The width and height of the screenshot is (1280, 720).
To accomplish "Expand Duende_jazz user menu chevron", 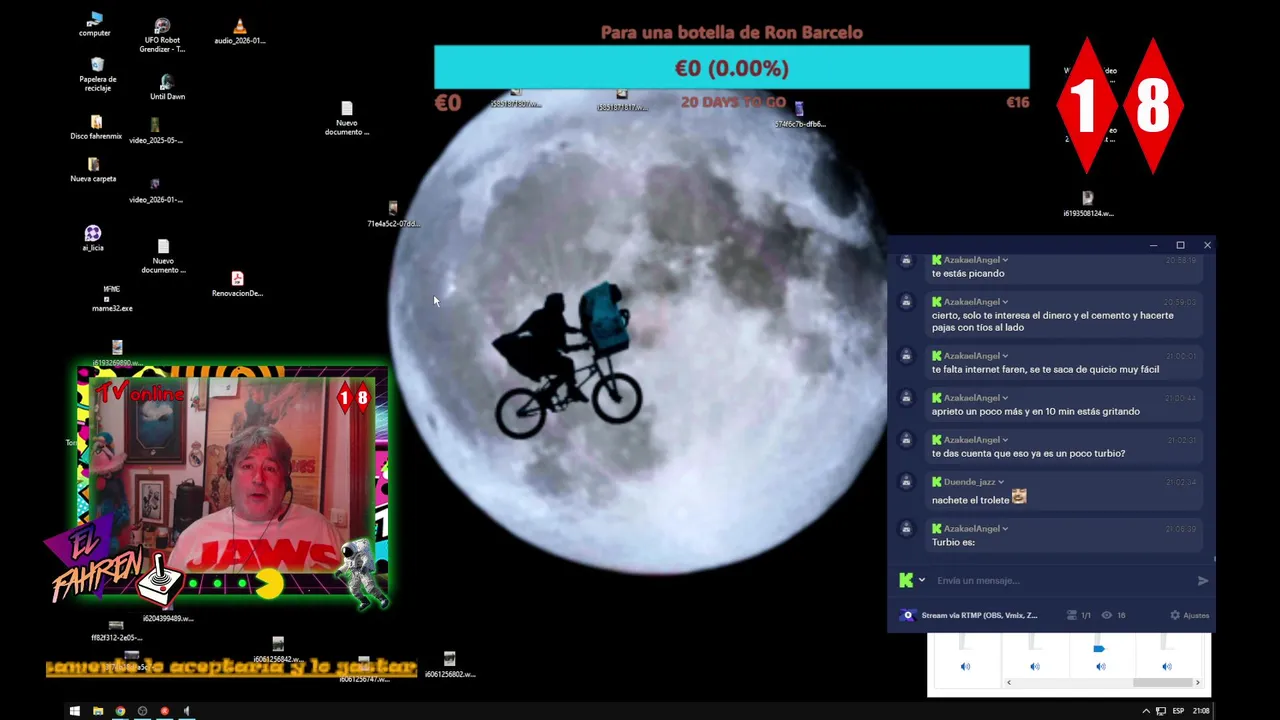I will click(x=1001, y=482).
